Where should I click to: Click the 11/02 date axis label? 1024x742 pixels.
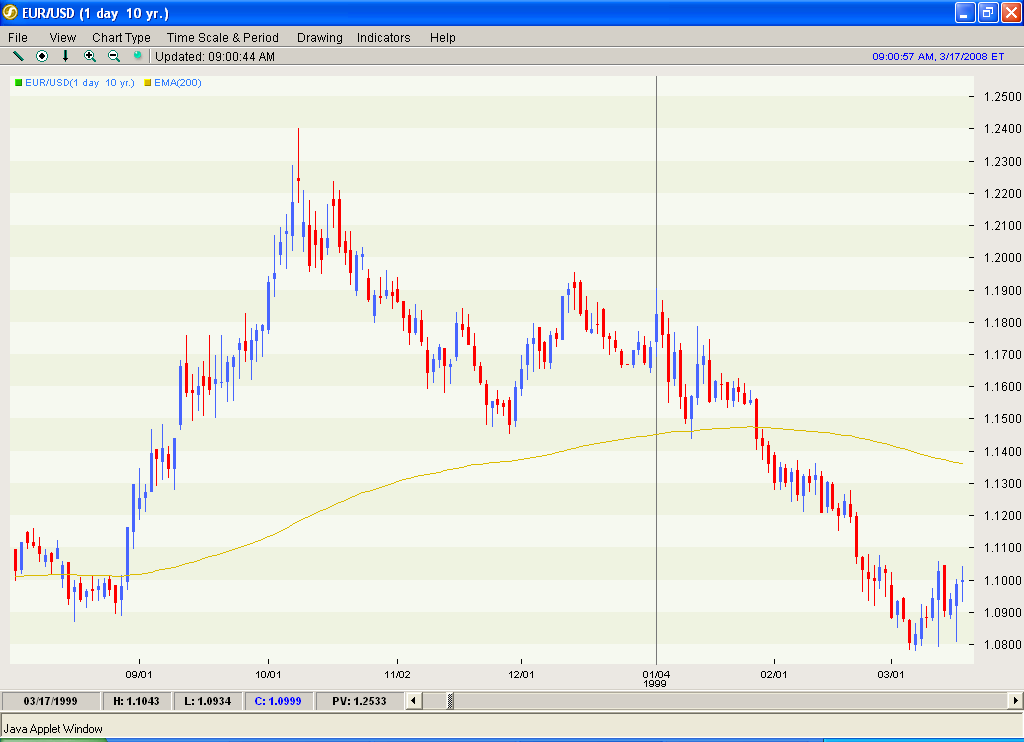(397, 675)
